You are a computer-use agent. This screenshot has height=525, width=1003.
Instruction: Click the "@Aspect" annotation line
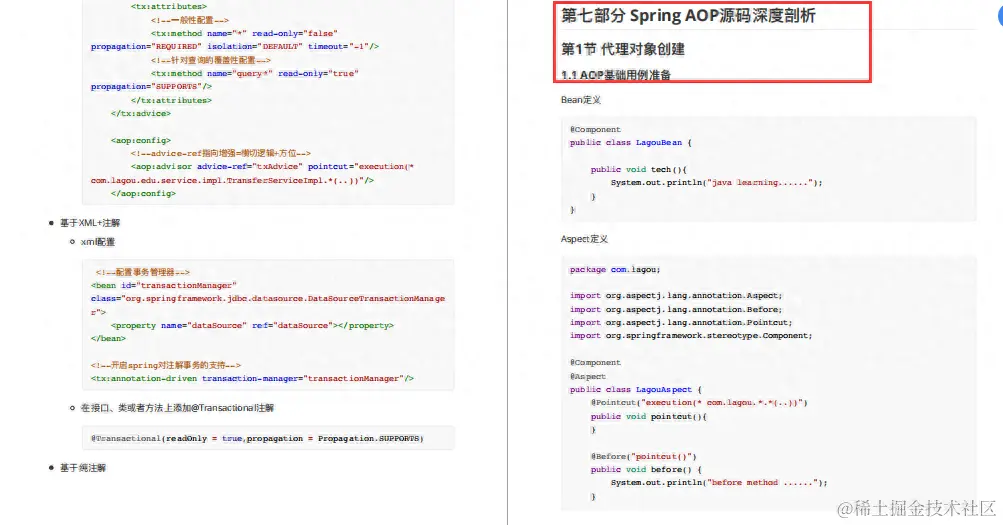coord(587,377)
